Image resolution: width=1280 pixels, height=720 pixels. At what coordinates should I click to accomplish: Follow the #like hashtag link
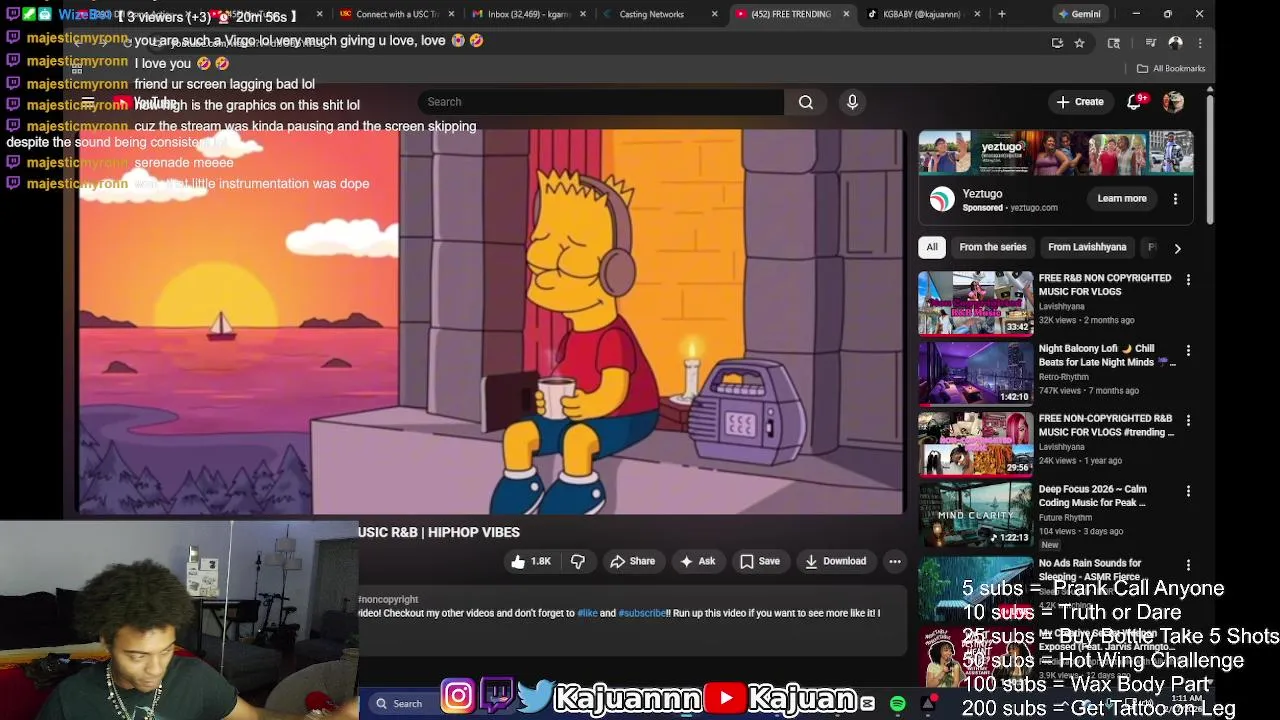pyautogui.click(x=587, y=613)
